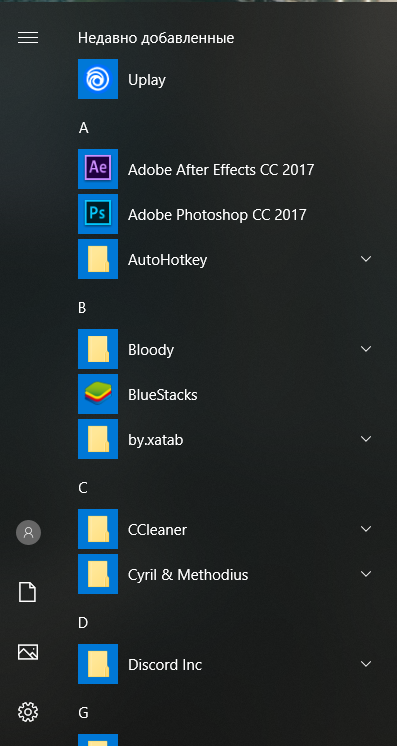
Task: Expand the CCleaner folder chevron
Action: [x=366, y=529]
